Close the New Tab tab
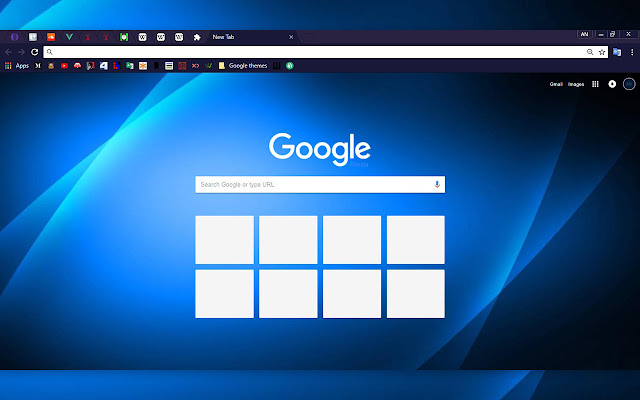The width and height of the screenshot is (640, 400). coord(291,37)
